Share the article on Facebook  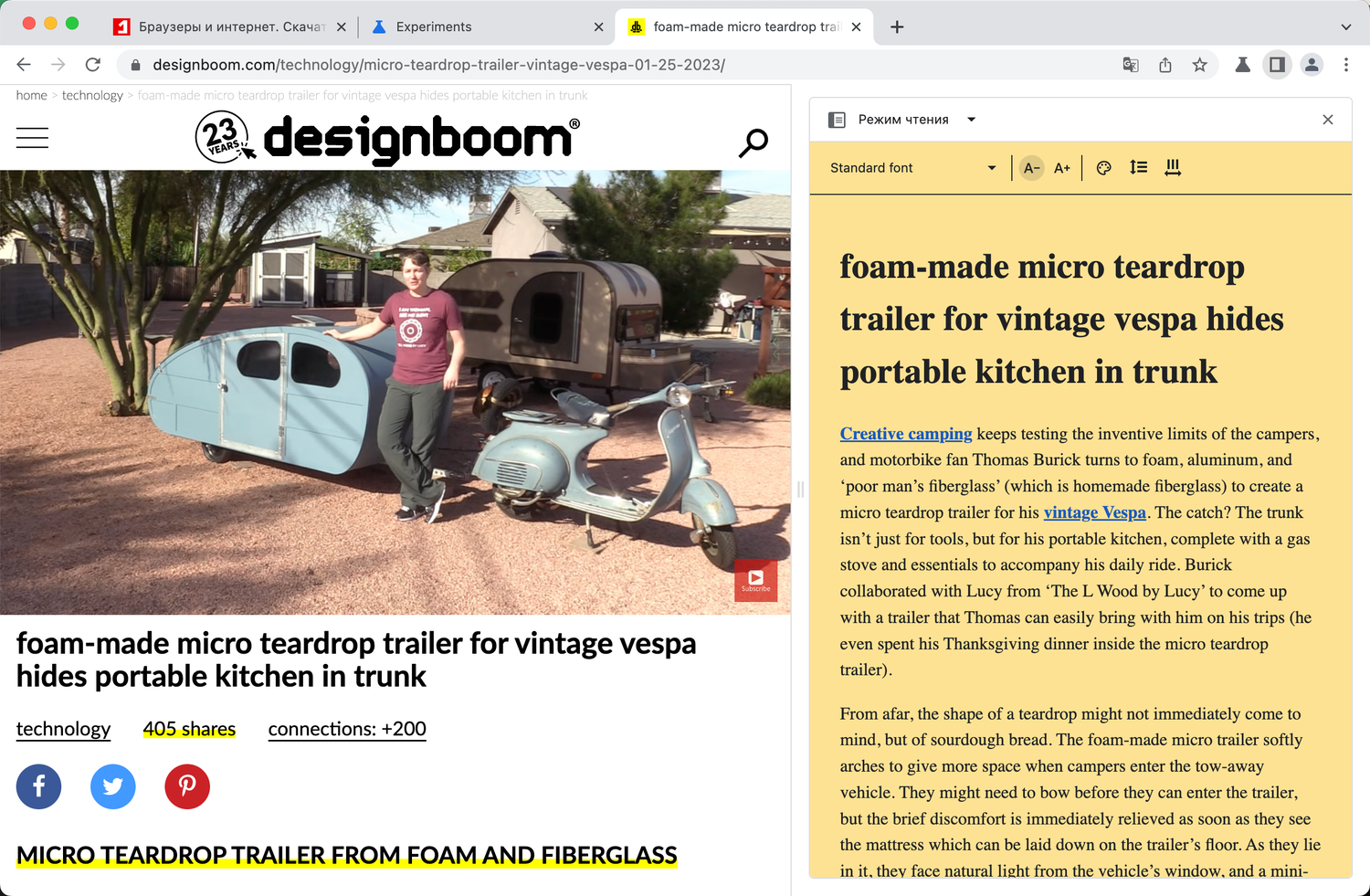point(38,786)
